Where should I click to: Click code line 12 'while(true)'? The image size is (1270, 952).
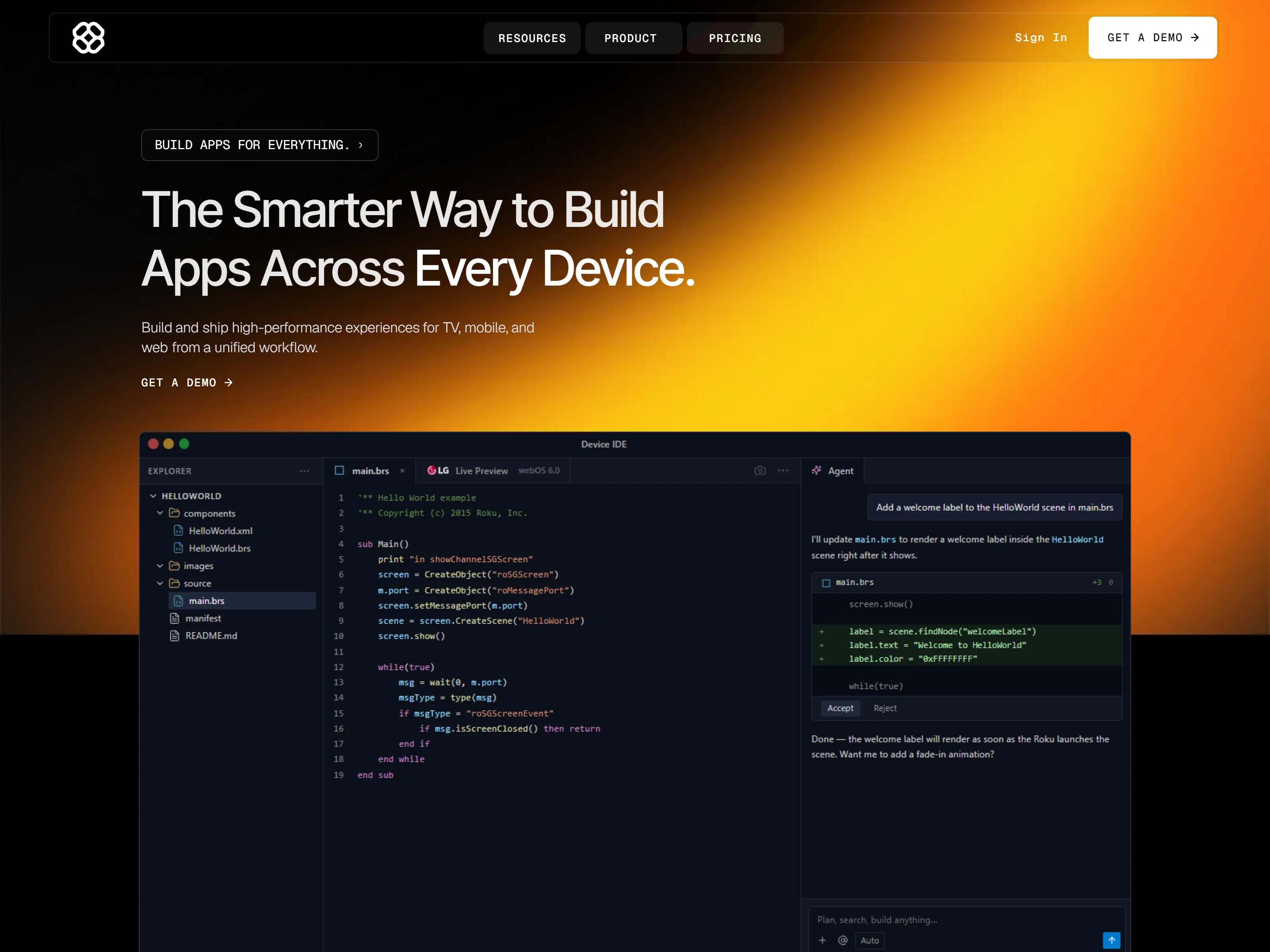(x=406, y=667)
